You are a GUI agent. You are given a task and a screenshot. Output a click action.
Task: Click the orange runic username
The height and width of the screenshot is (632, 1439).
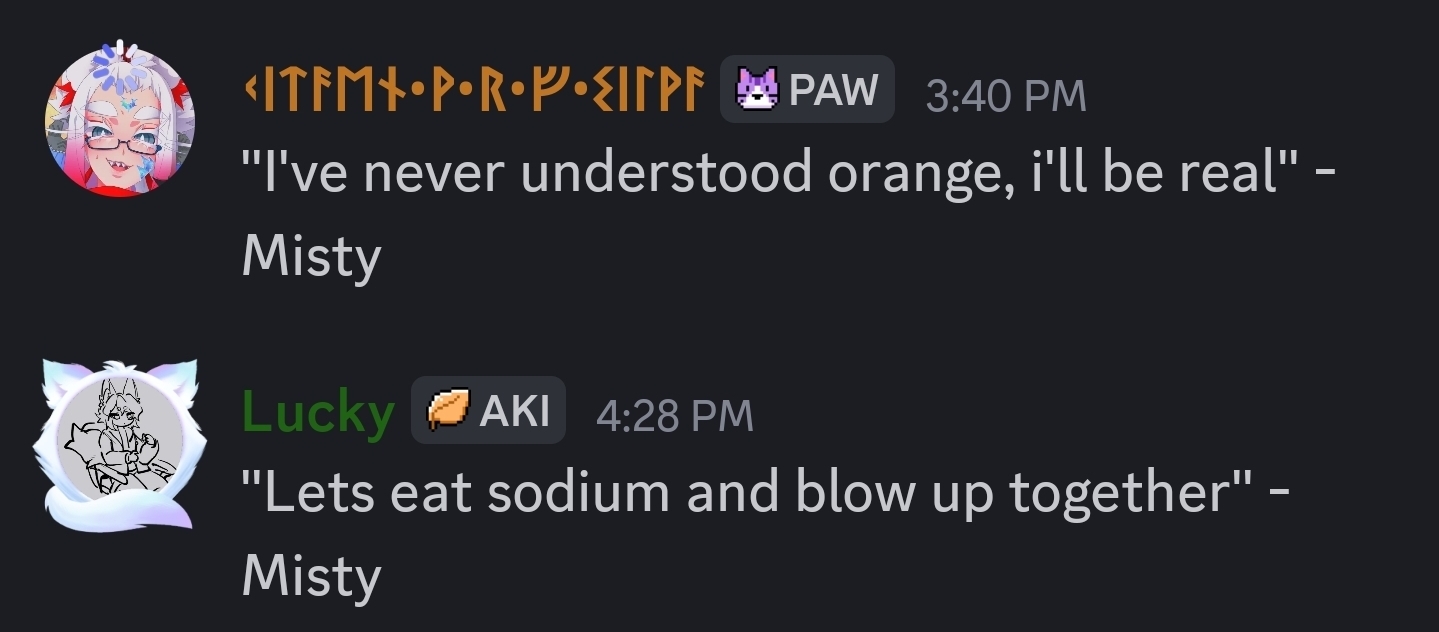(474, 92)
